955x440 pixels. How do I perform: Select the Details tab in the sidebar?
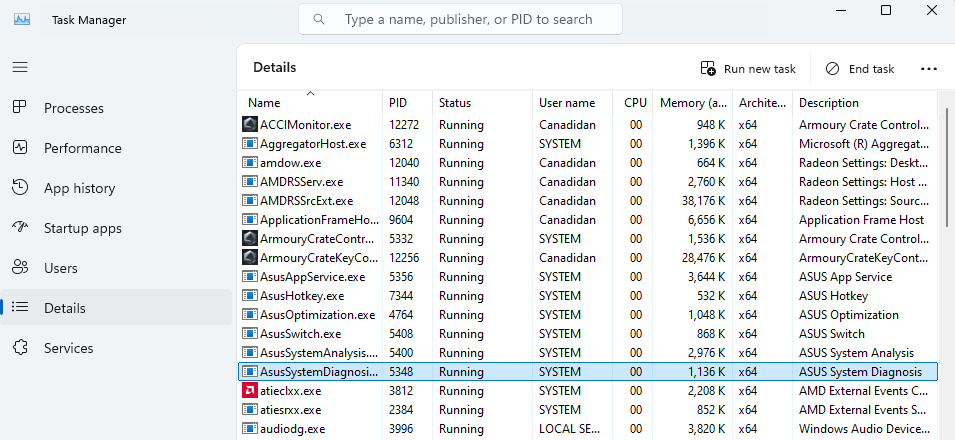pyautogui.click(x=65, y=308)
